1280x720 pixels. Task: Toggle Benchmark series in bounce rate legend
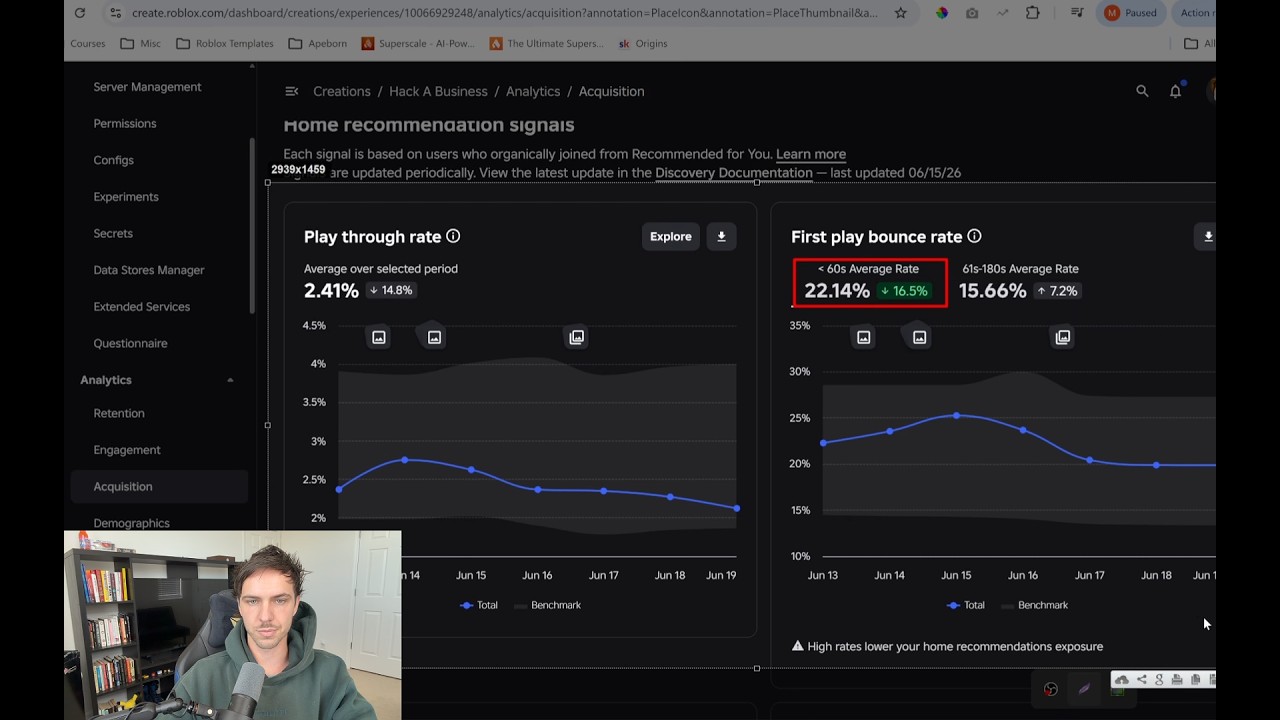point(1034,605)
